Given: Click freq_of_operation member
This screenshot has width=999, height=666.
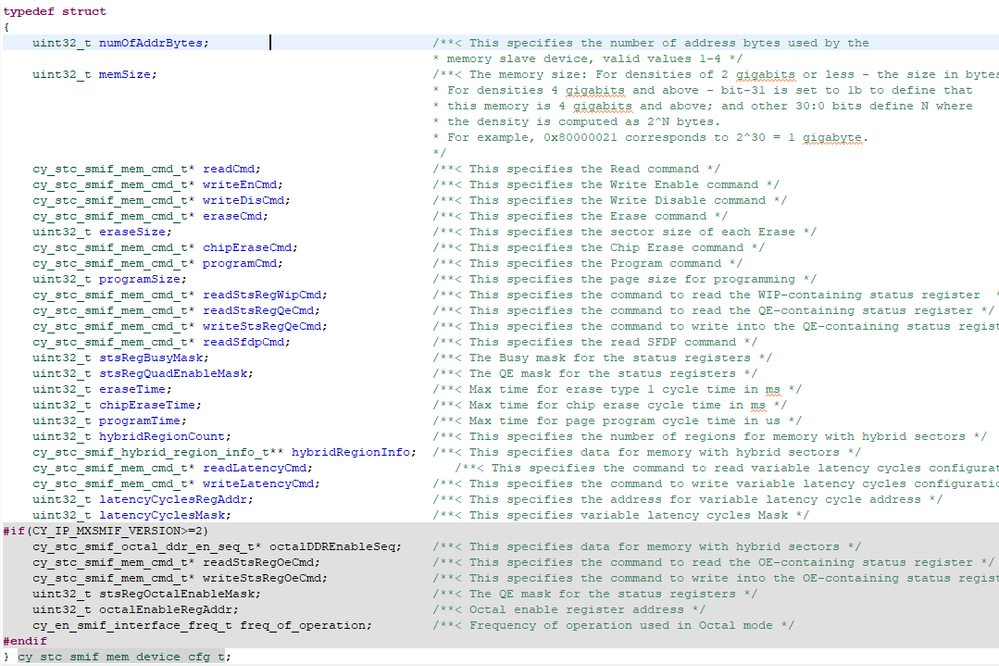Looking at the screenshot, I should point(303,625).
